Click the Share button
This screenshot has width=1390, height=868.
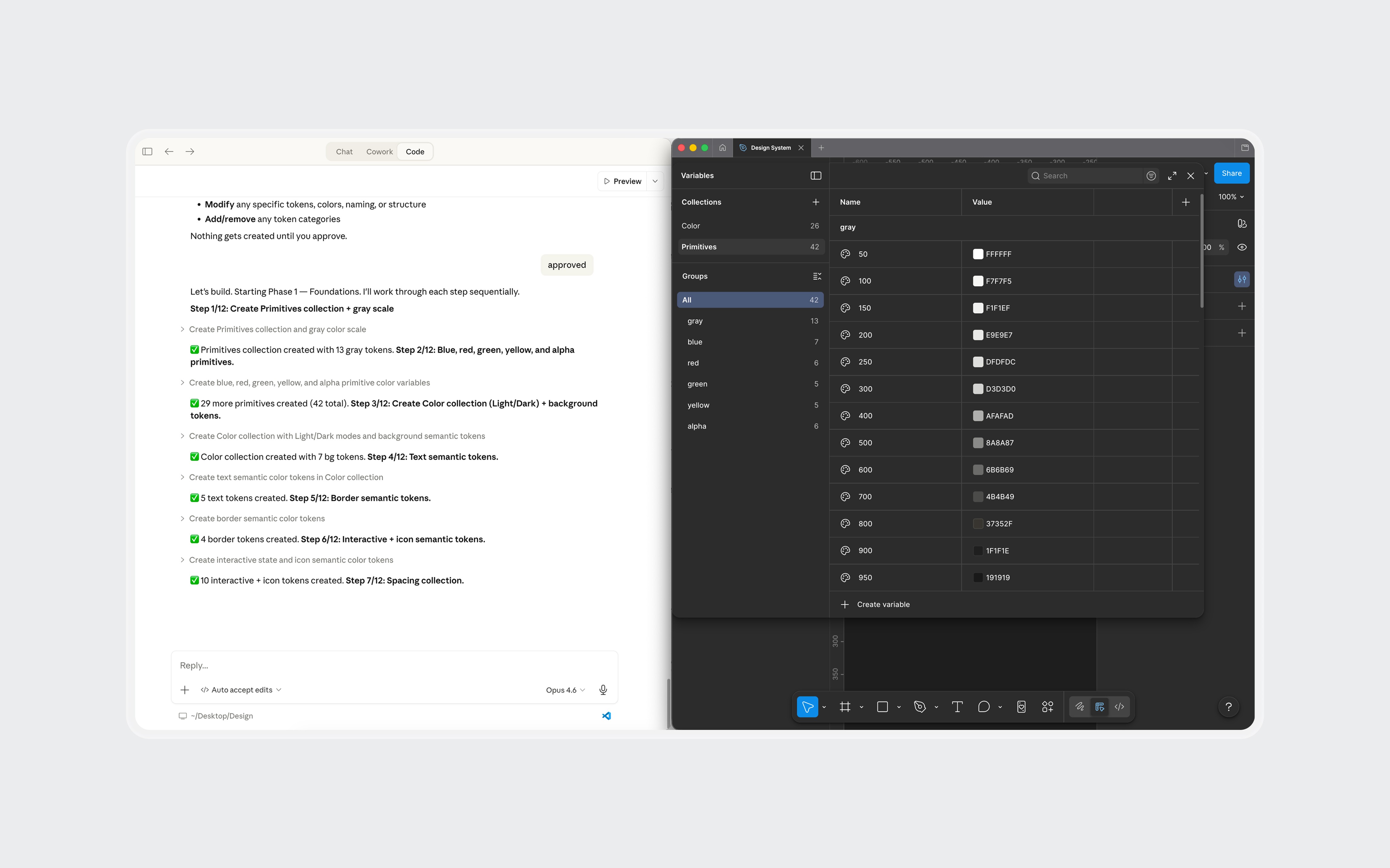1231,173
